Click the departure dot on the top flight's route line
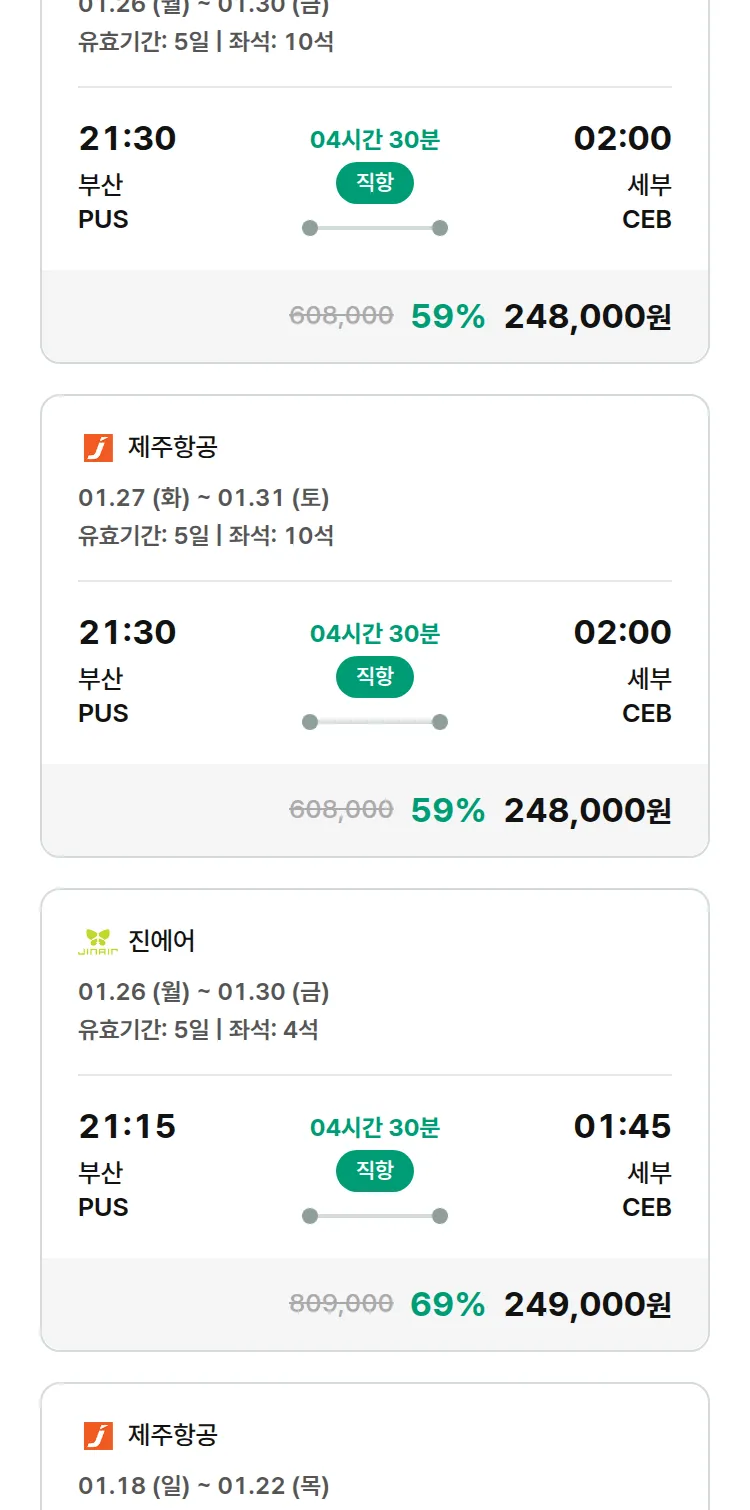The width and height of the screenshot is (750, 1510). click(310, 228)
